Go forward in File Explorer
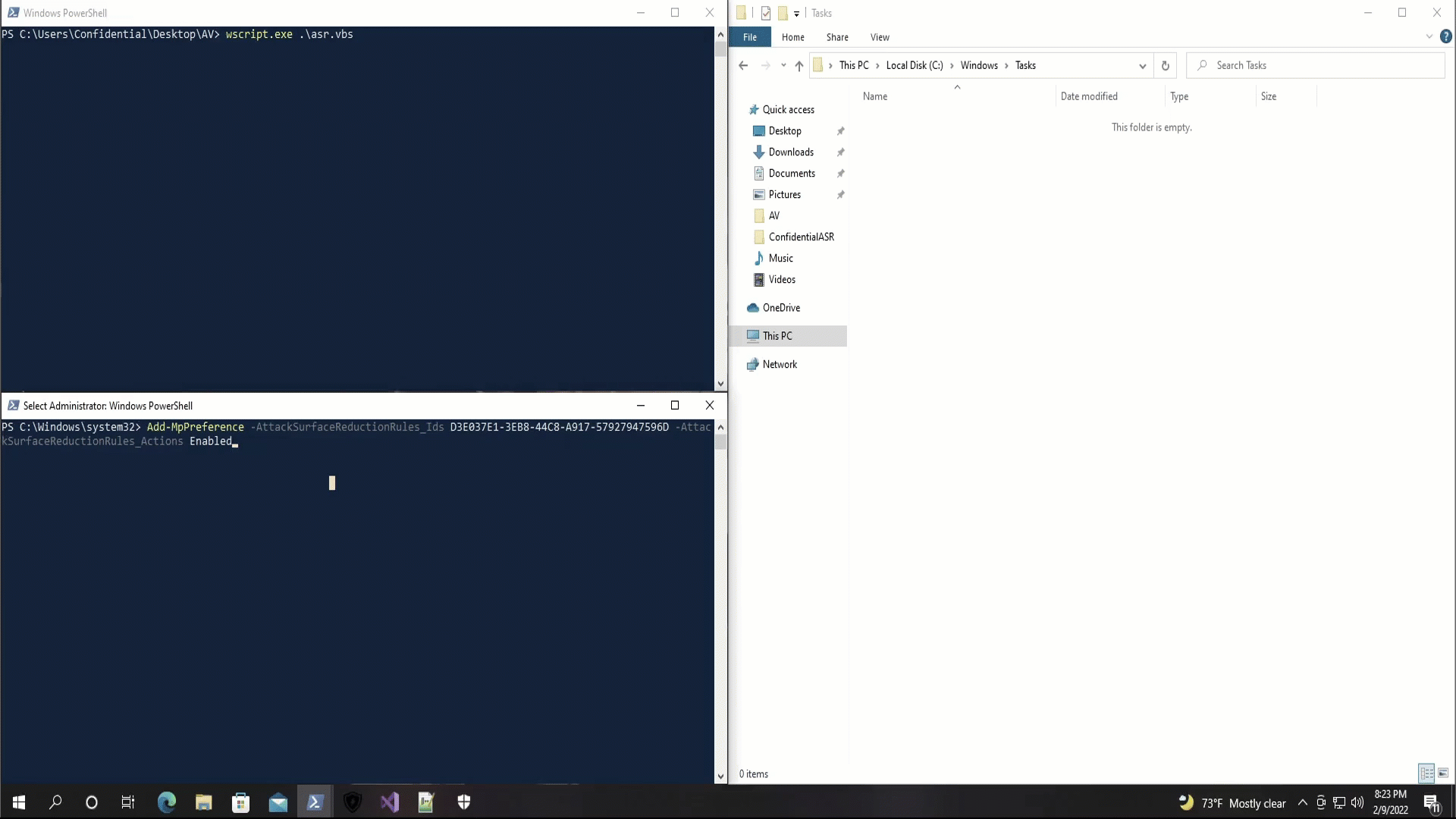 [766, 66]
